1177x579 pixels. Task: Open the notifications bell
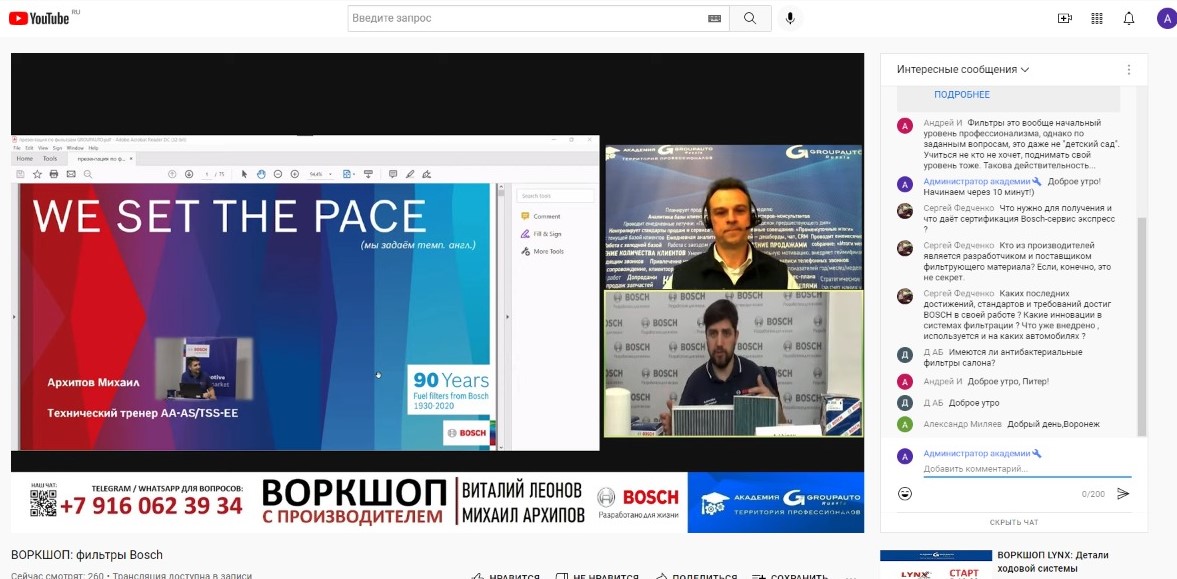tap(1129, 18)
